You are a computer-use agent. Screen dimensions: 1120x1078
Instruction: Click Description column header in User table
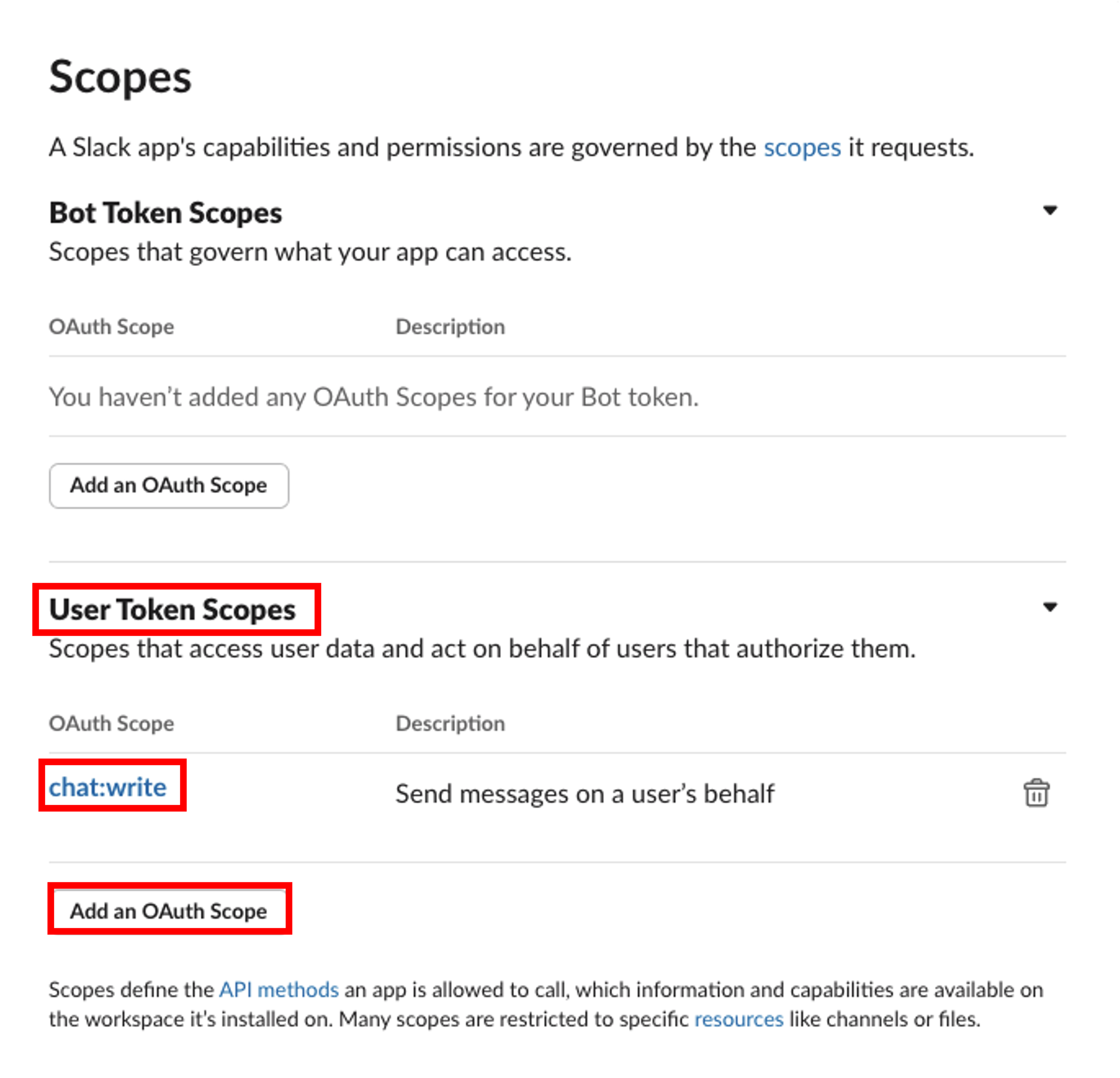450,723
